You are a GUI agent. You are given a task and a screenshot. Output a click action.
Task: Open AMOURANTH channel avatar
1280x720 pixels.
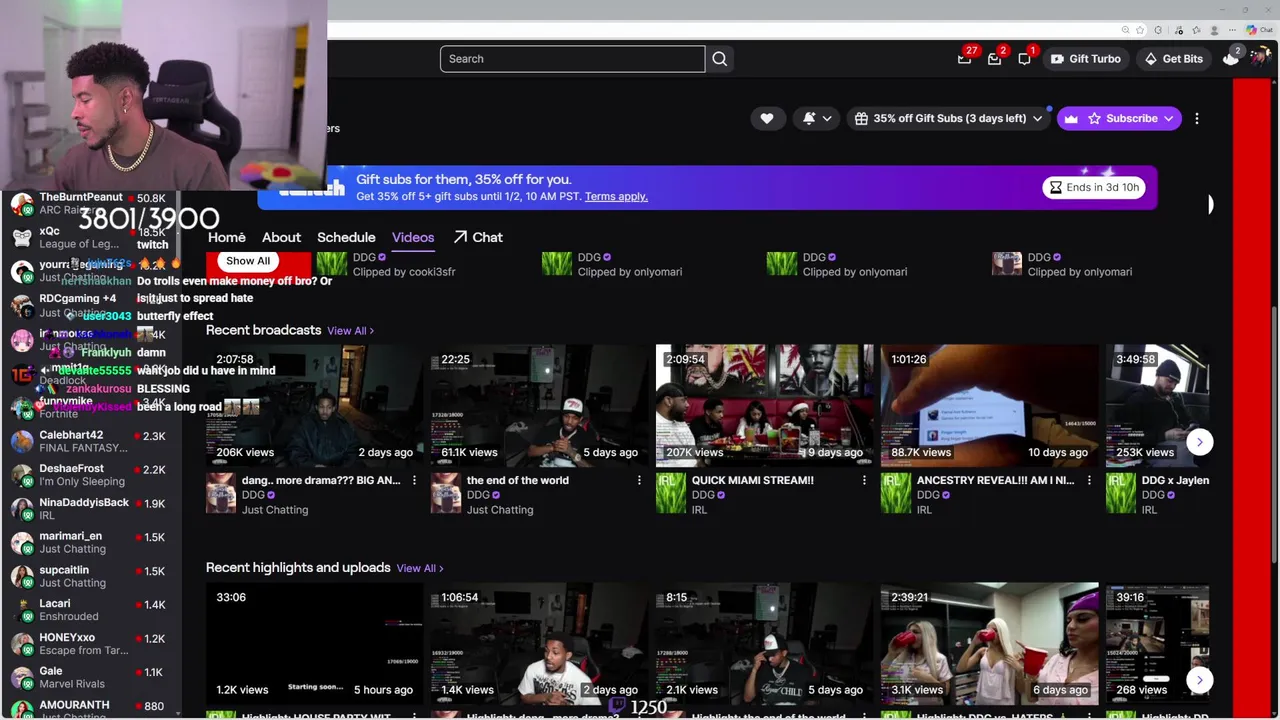[x=21, y=710]
